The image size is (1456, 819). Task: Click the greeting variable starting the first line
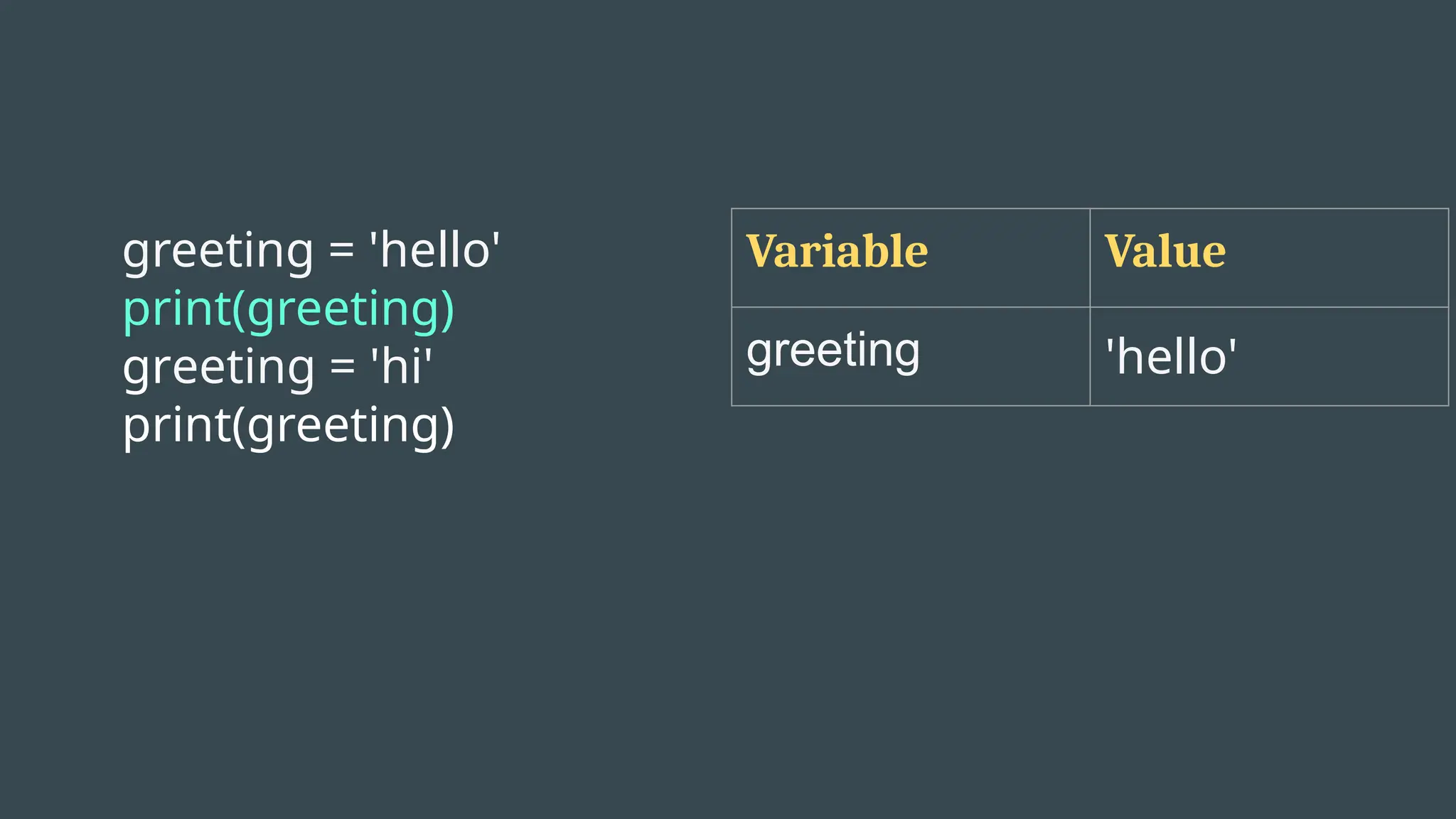(x=218, y=252)
